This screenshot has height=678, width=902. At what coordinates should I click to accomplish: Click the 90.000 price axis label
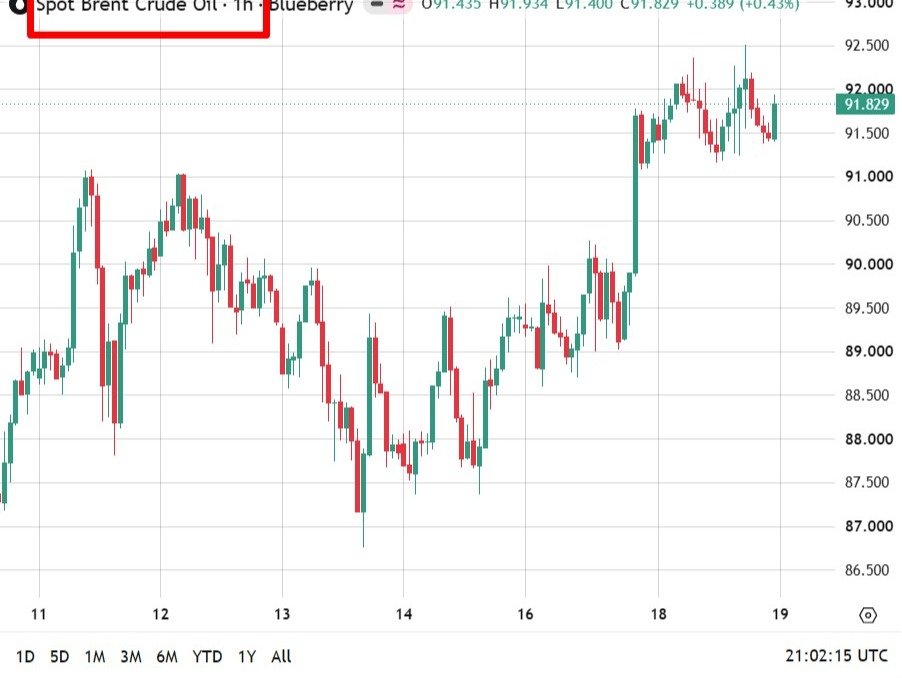click(x=869, y=265)
